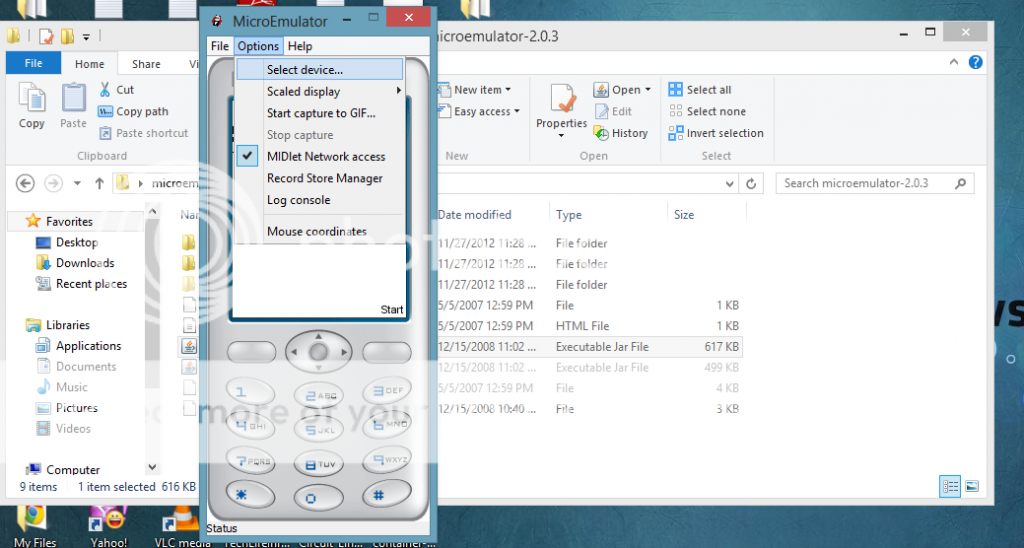
Task: Switch to Details view icon
Action: (950, 486)
